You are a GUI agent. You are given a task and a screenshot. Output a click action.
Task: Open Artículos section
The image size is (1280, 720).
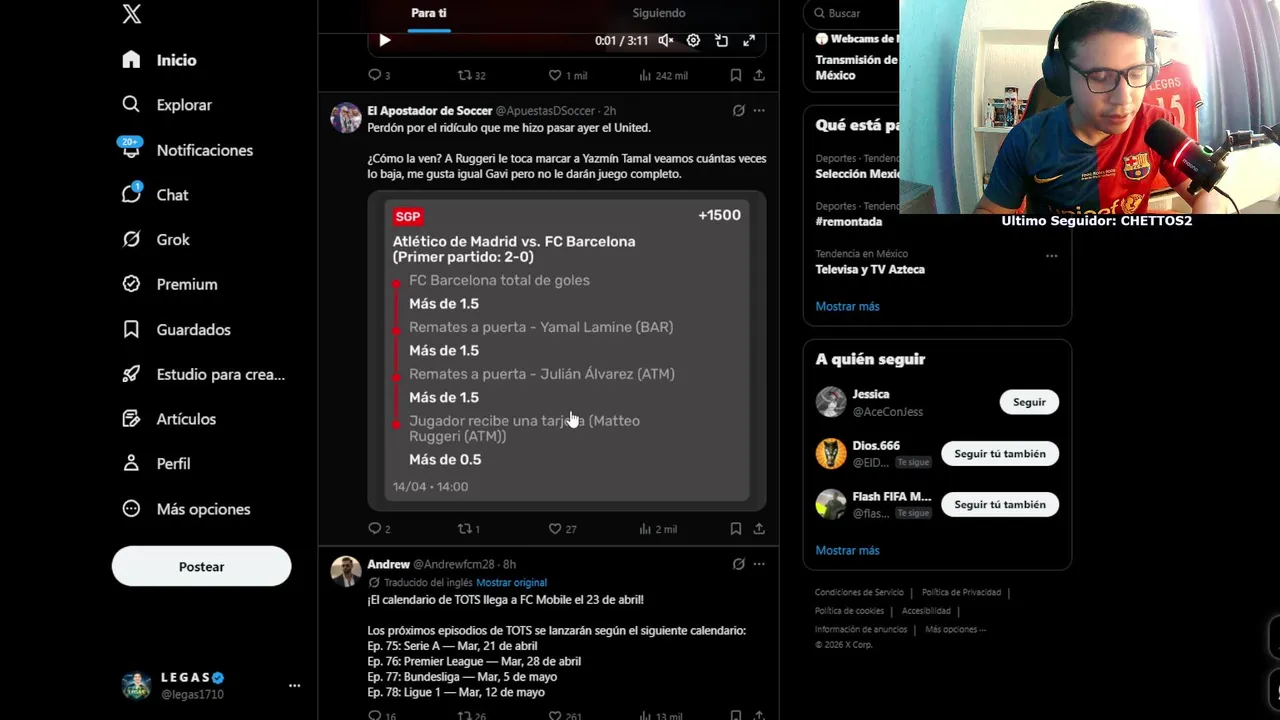tap(168, 419)
